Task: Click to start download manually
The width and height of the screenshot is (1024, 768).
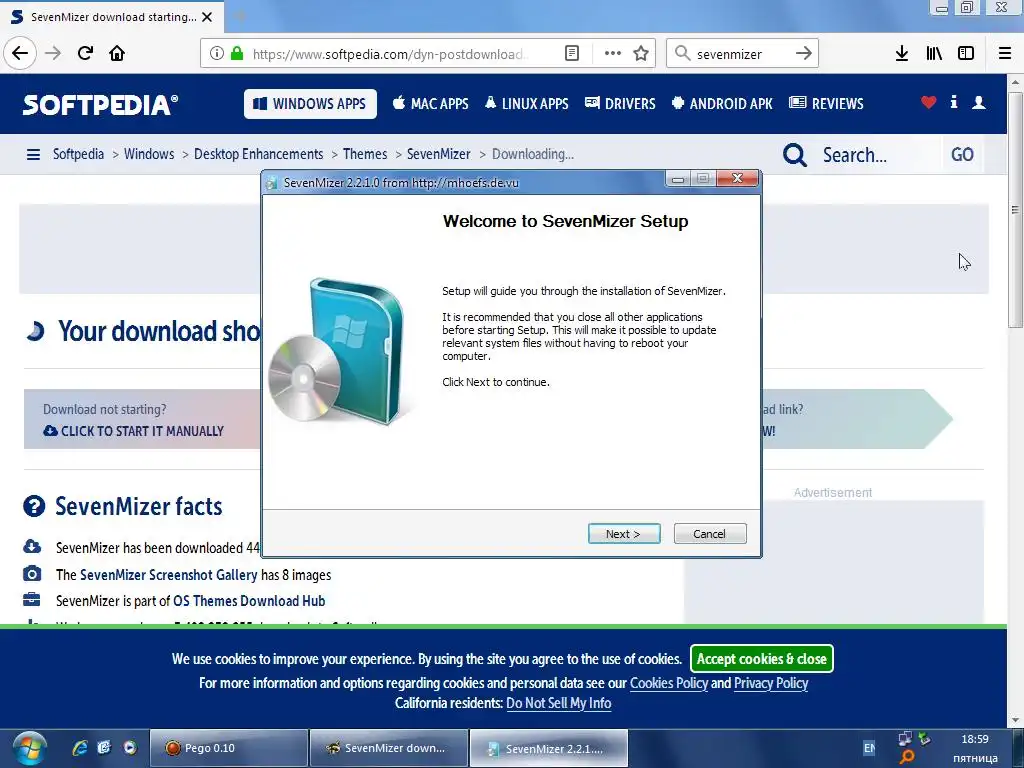Action: pos(134,431)
